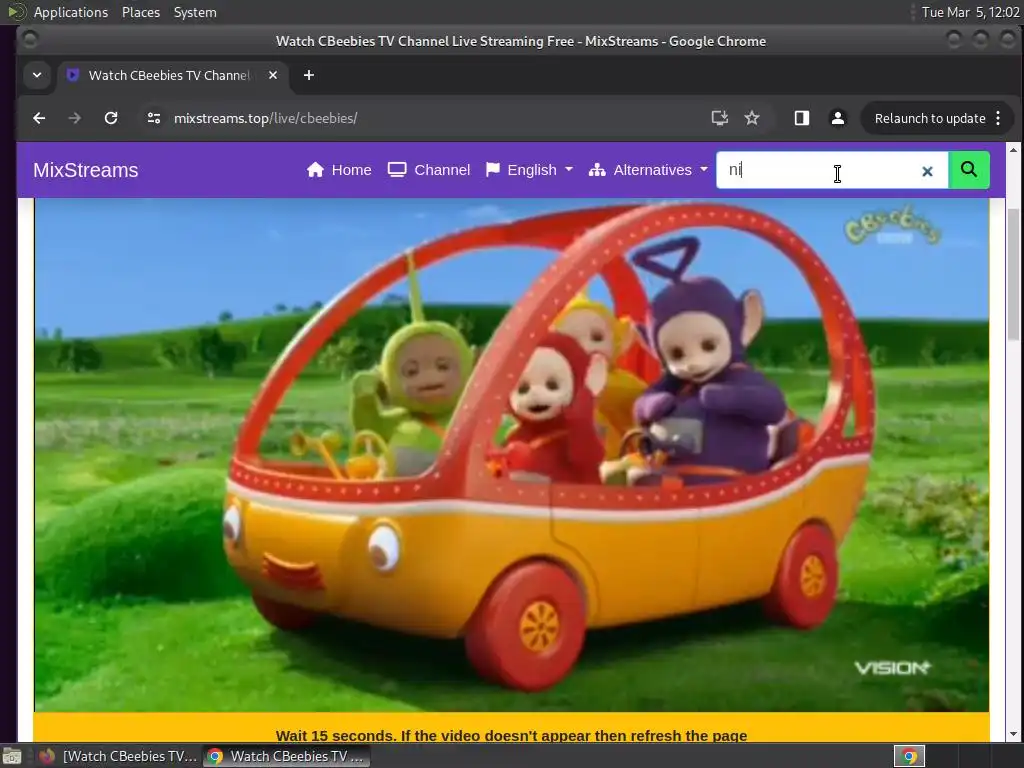Click the green search magnifier button
Viewport: 1024px width, 768px height.
969,170
